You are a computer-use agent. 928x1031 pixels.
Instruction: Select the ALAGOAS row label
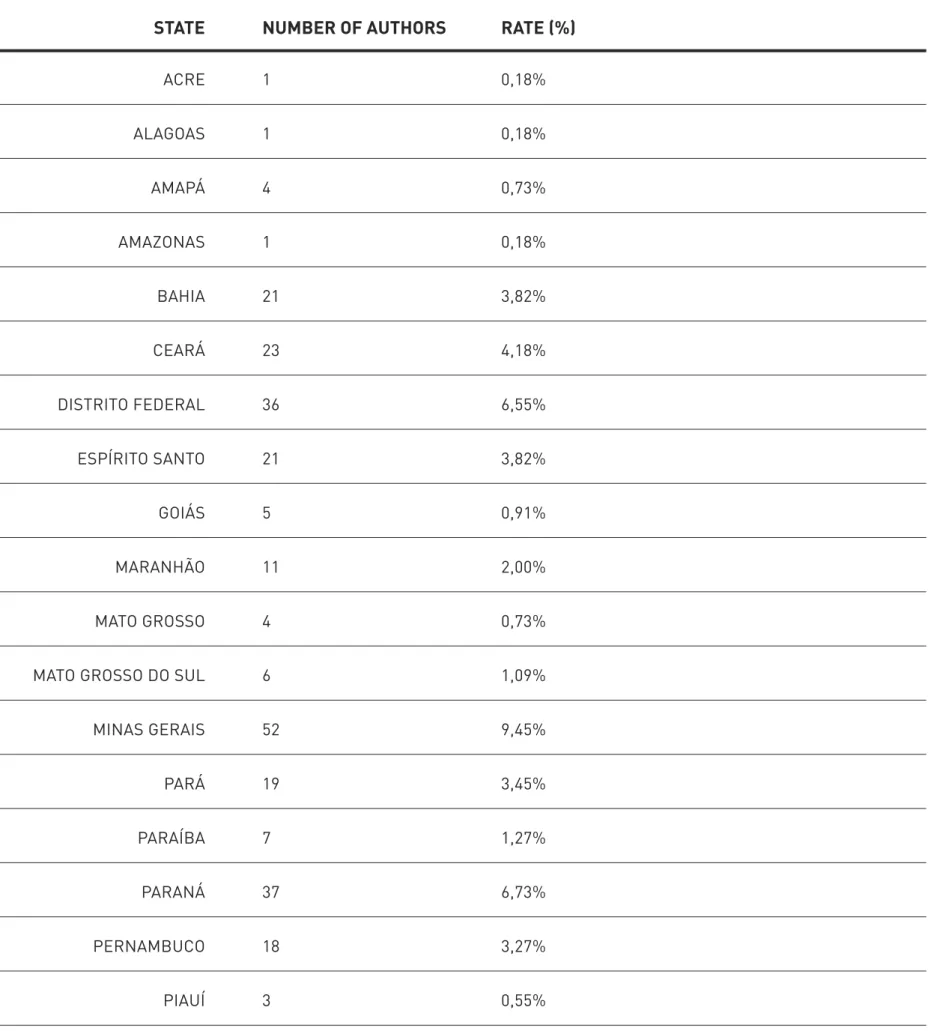[x=169, y=133]
